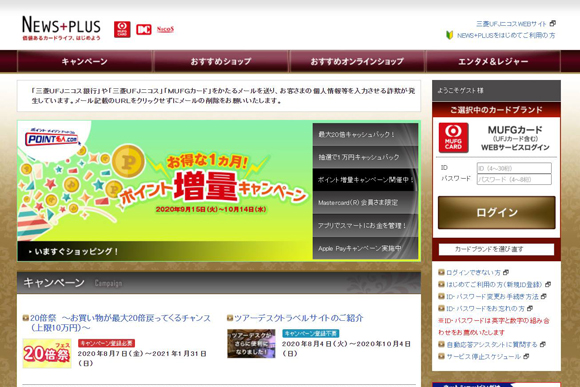580x387 pixels.
Task: Click the ようこそゲスト様 greeting text
Action: (x=460, y=91)
